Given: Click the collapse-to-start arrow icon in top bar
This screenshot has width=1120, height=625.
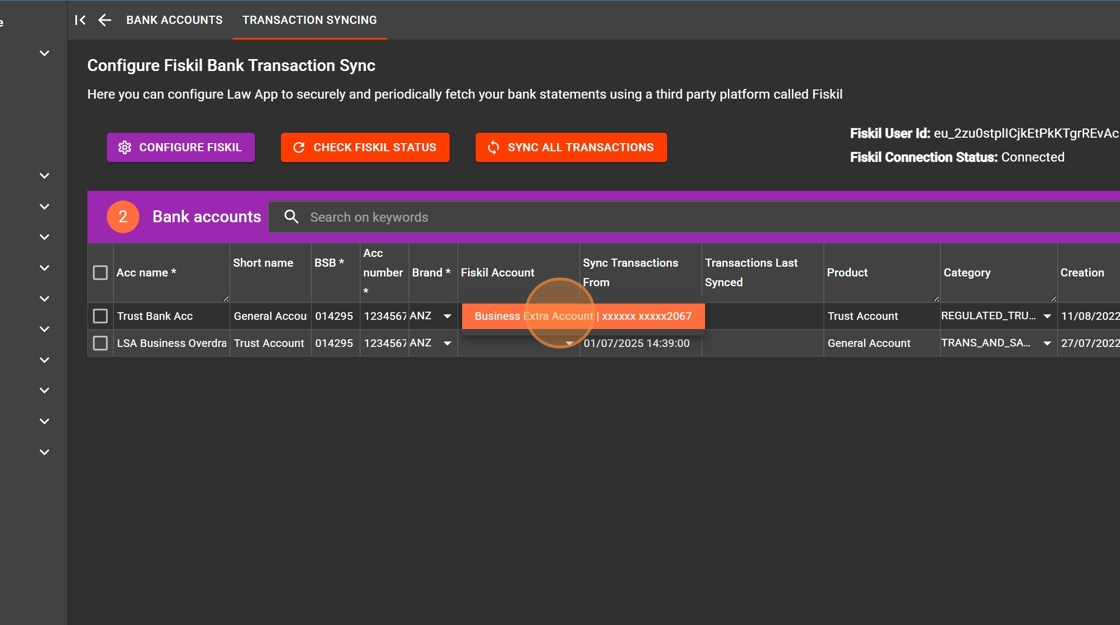Looking at the screenshot, I should point(80,20).
